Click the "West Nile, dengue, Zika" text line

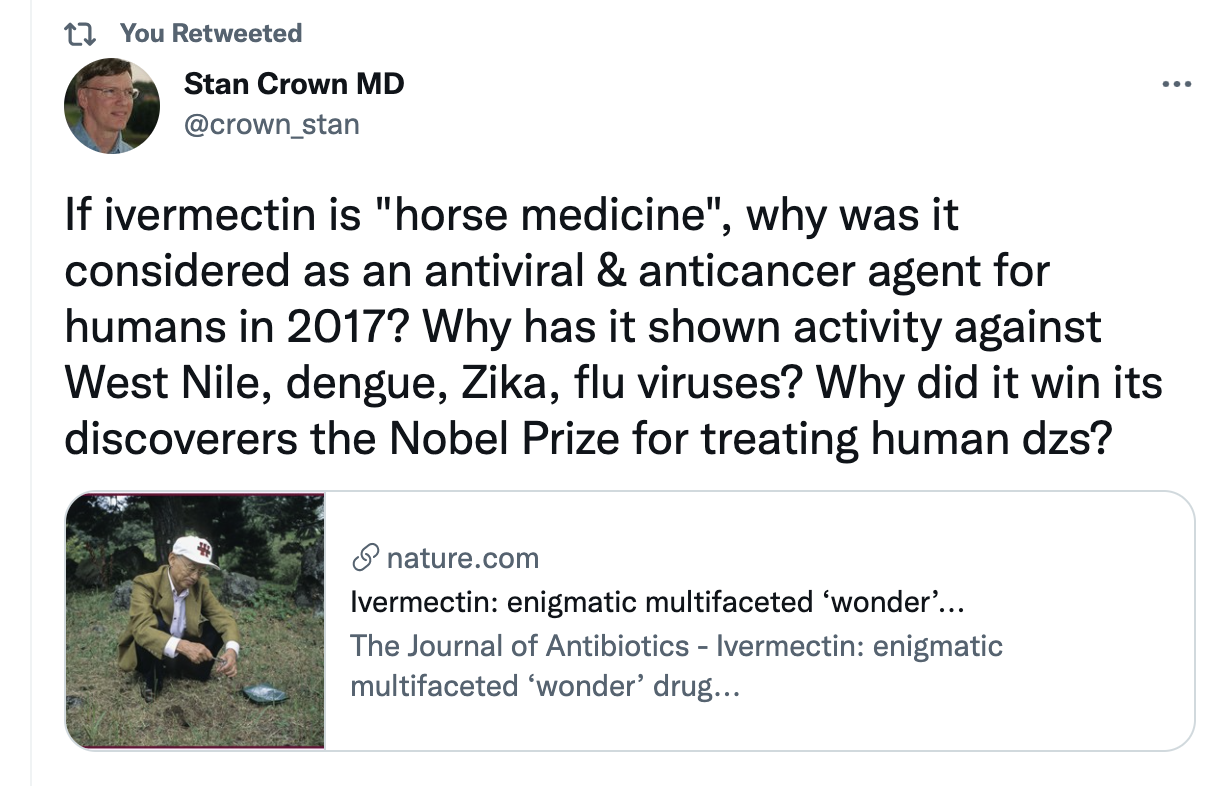click(612, 383)
